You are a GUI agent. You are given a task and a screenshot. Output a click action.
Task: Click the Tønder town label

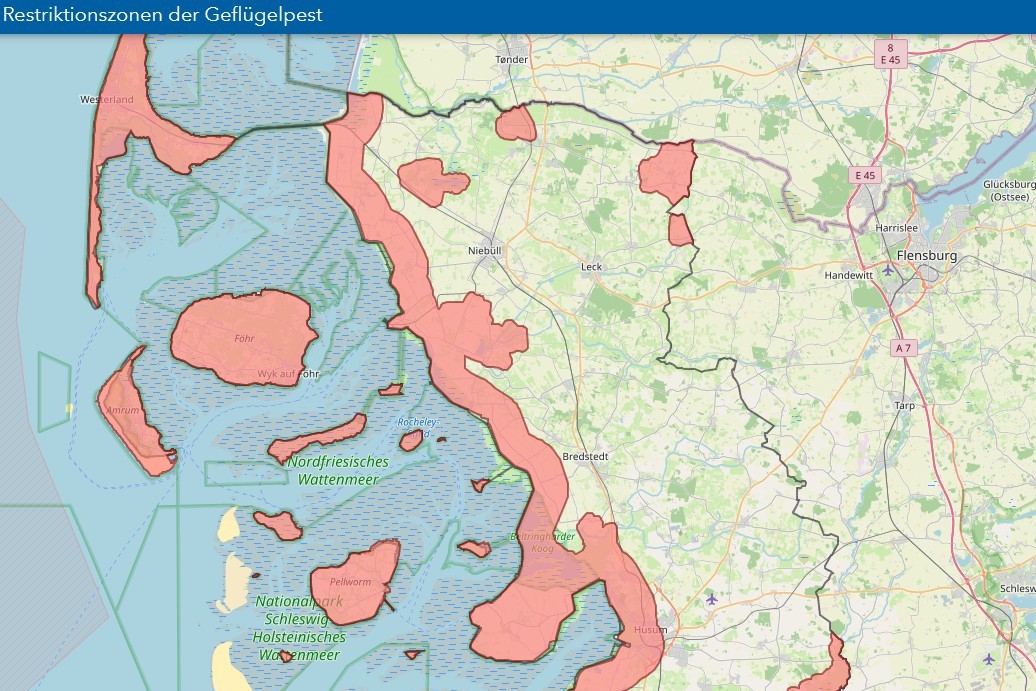click(x=511, y=60)
